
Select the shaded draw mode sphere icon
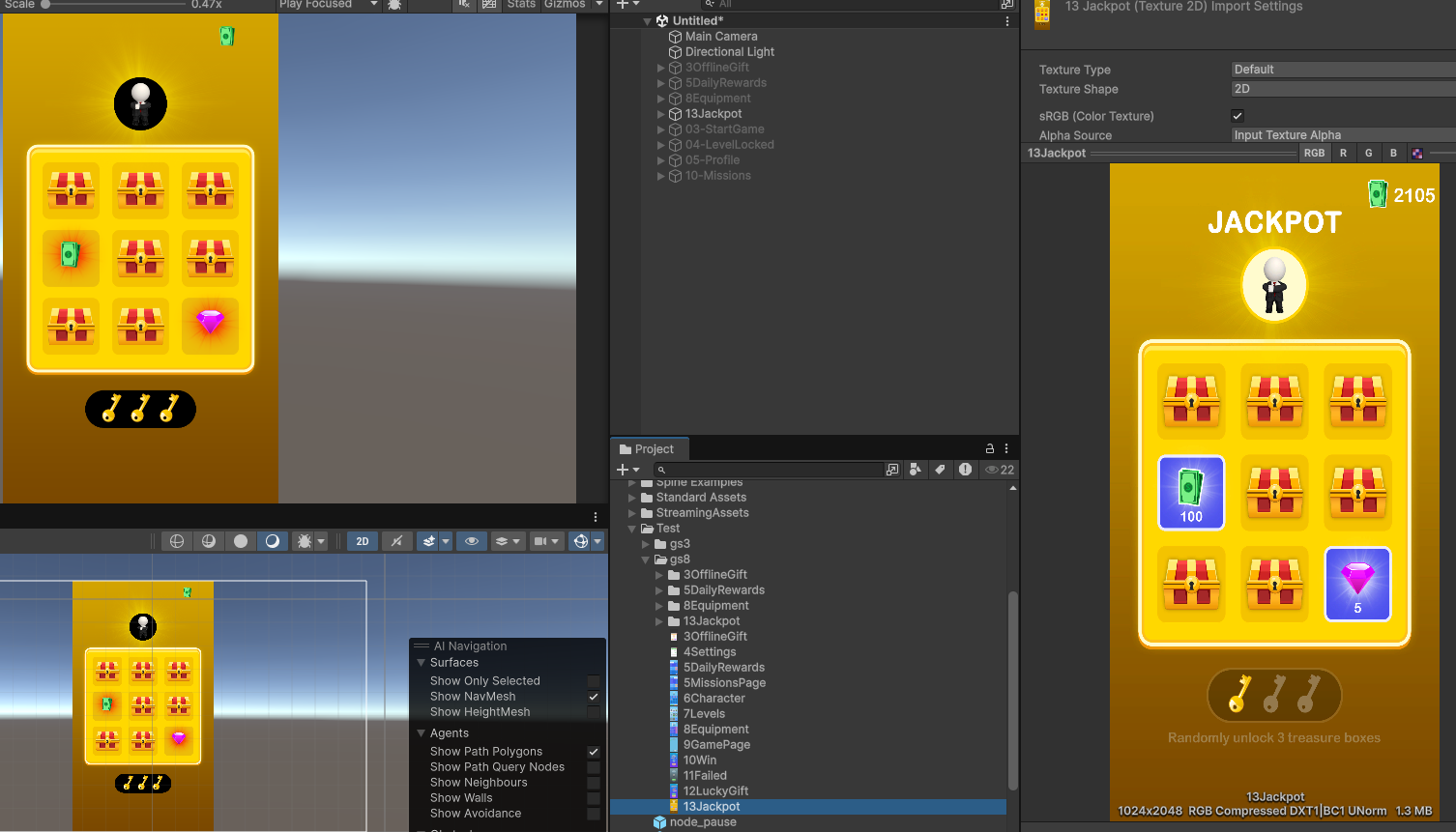(x=241, y=541)
